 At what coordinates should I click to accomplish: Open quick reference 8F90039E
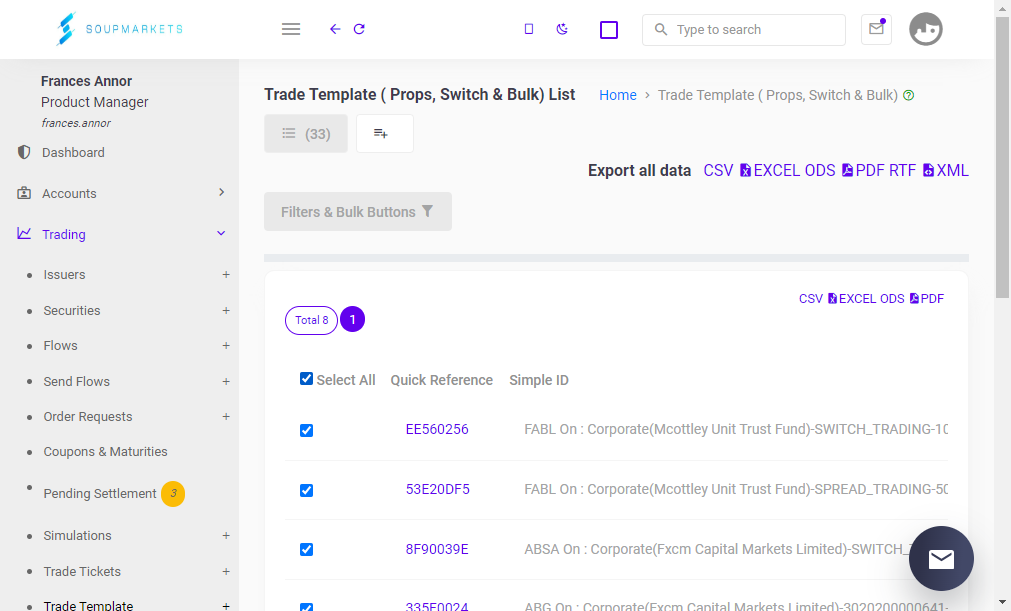click(x=437, y=549)
